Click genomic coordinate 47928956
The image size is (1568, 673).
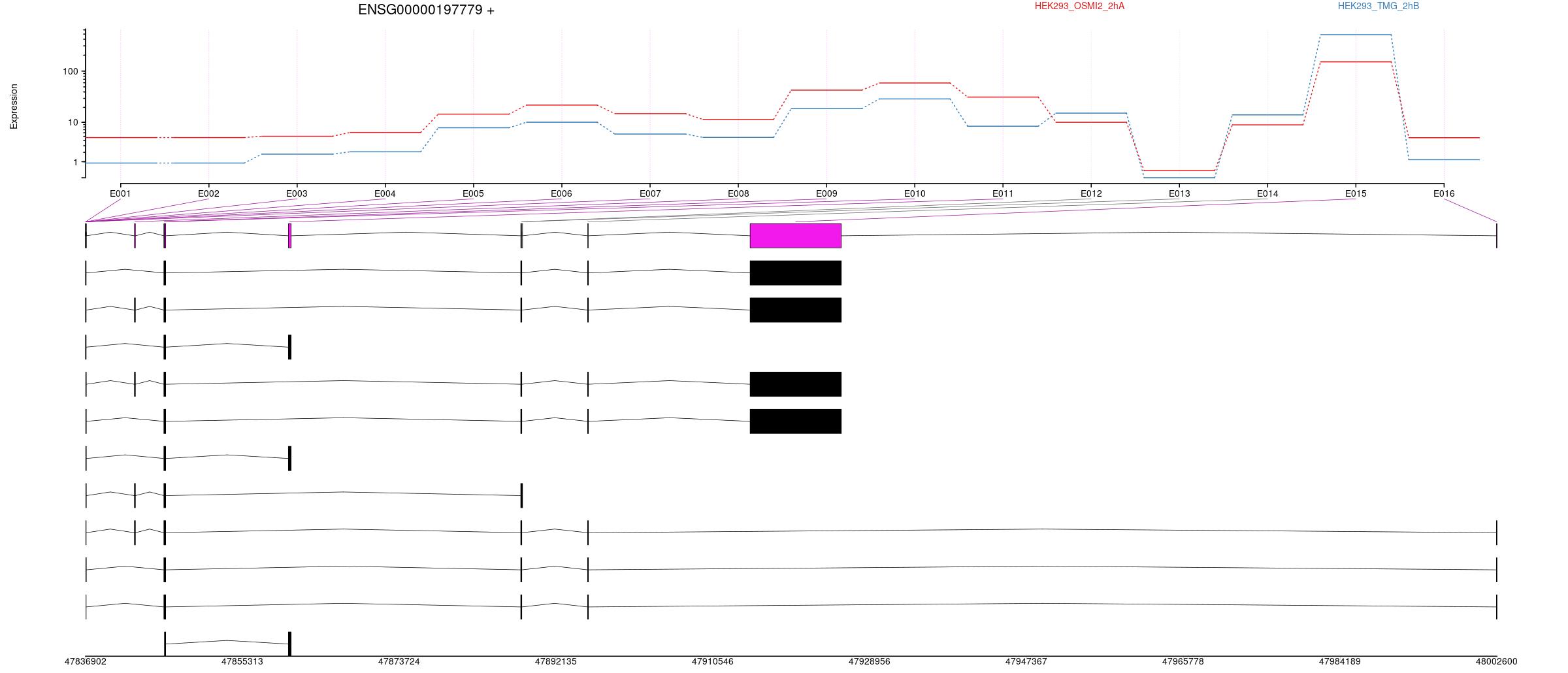870,661
